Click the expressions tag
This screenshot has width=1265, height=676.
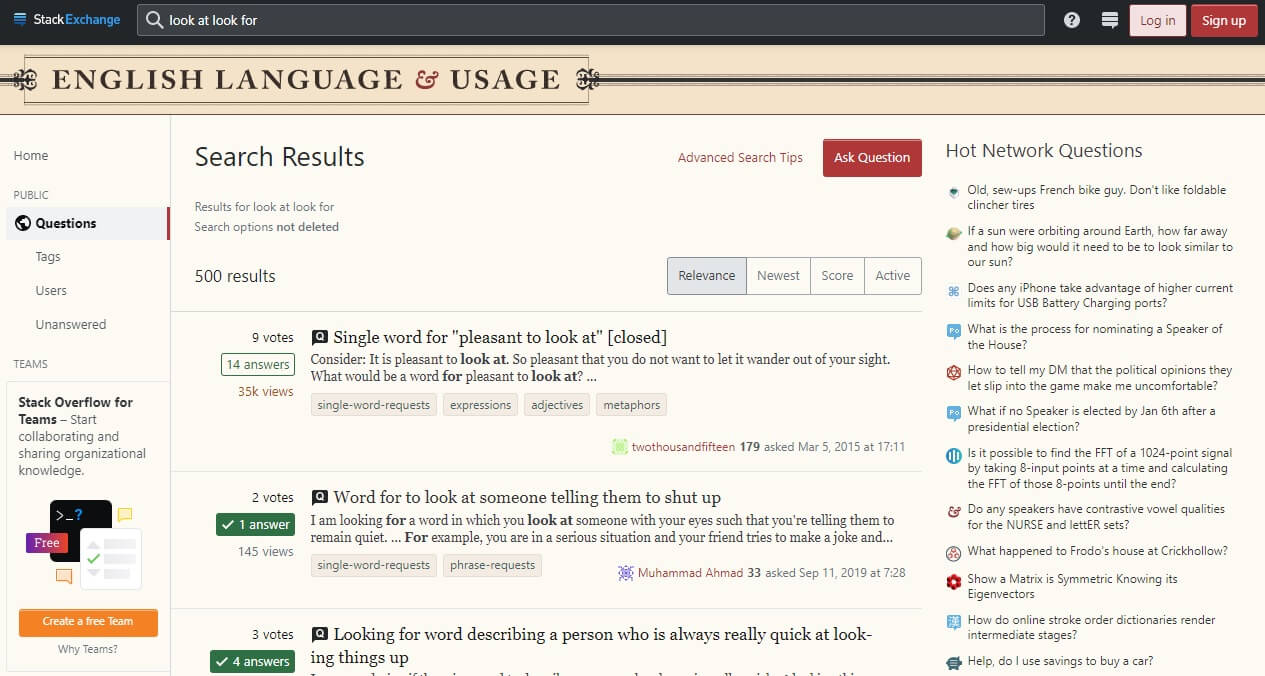click(x=481, y=405)
